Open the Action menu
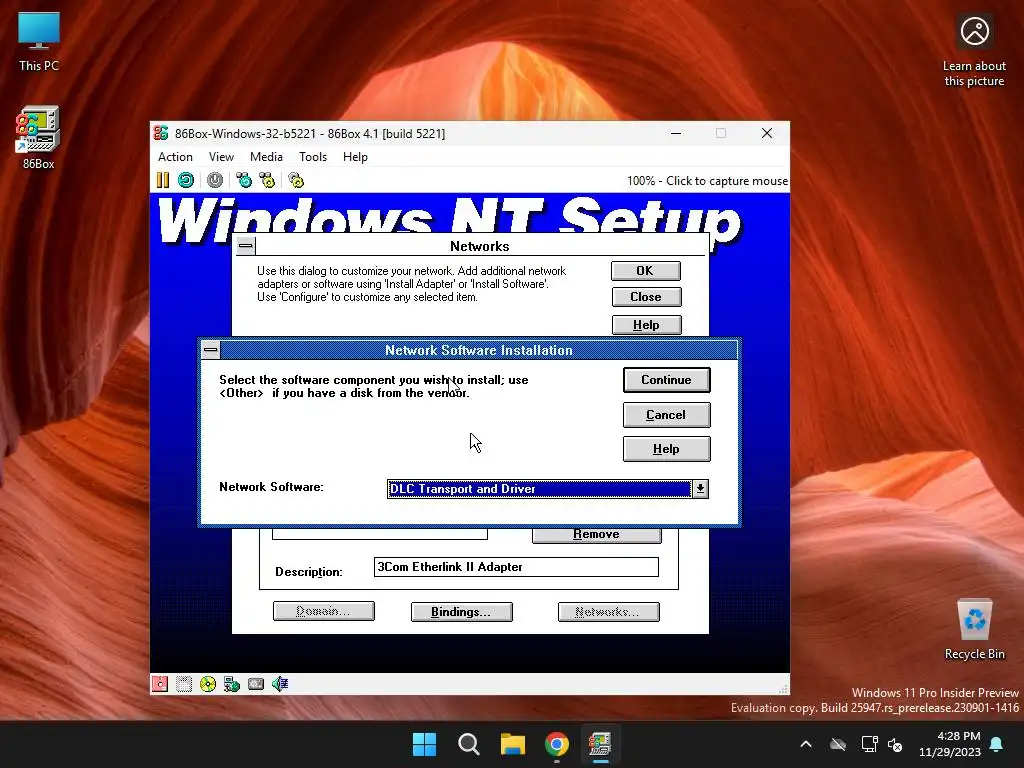This screenshot has height=768, width=1024. (175, 157)
